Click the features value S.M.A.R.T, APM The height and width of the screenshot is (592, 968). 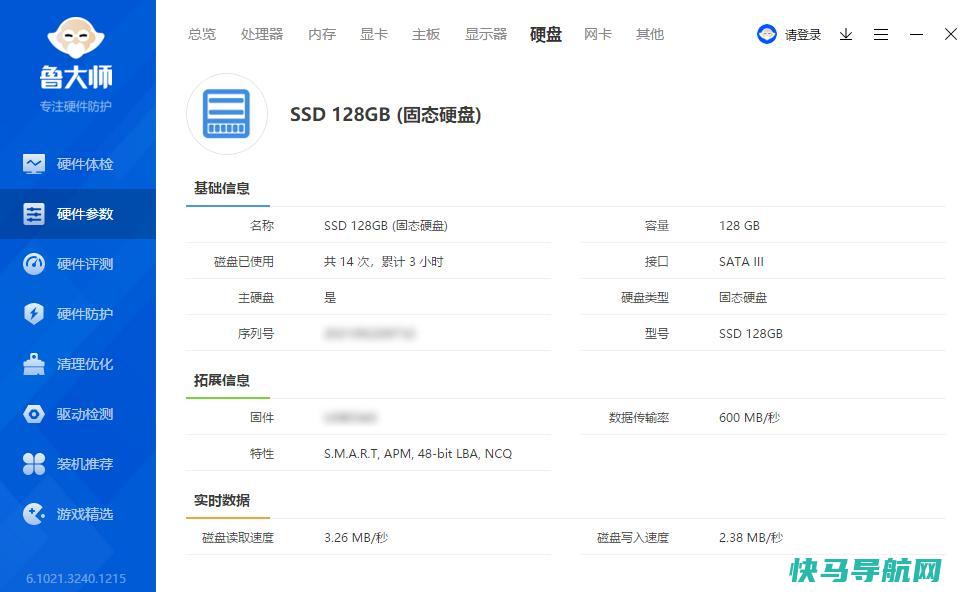click(418, 453)
